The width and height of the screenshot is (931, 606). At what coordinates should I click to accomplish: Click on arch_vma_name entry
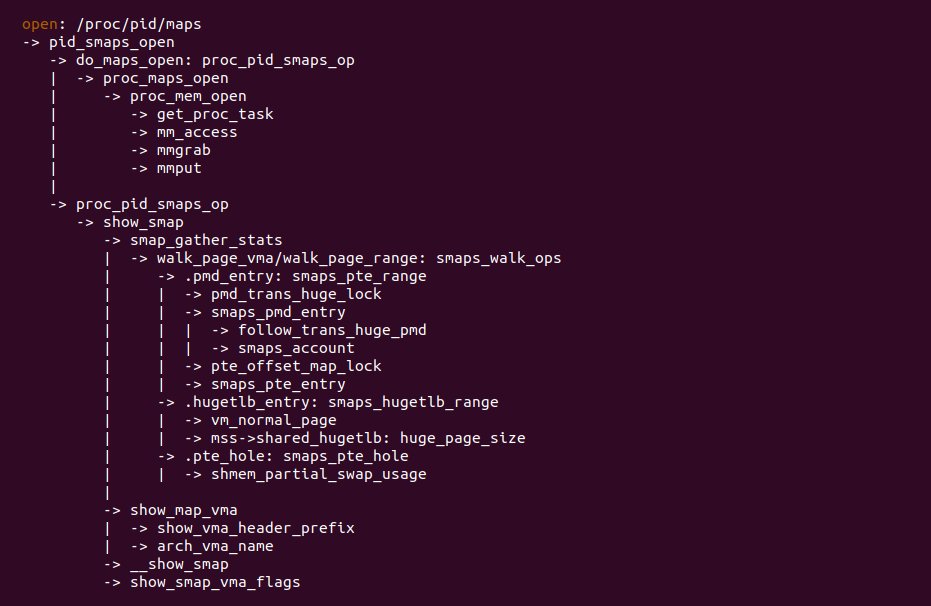point(215,546)
